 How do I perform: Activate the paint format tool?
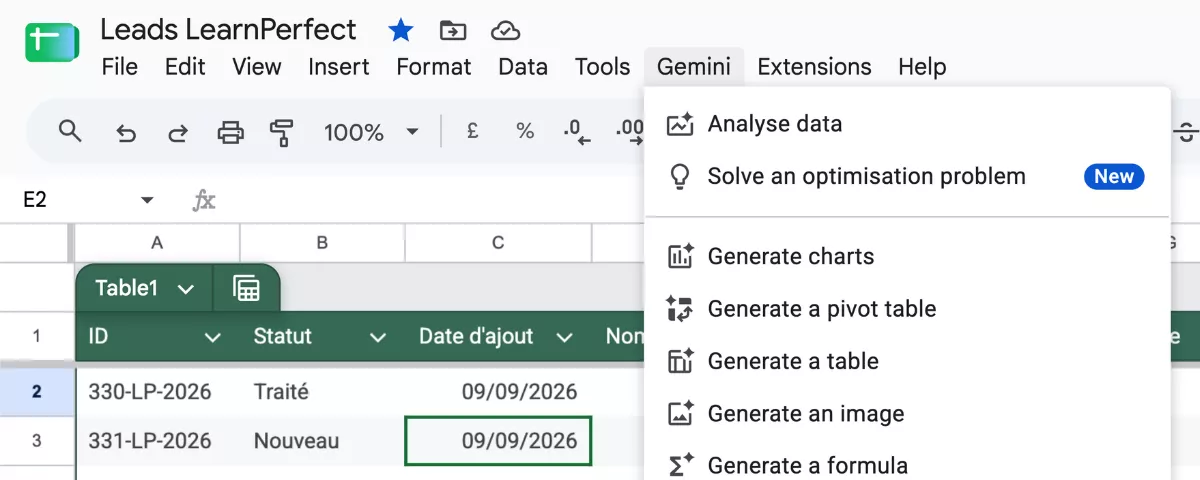[x=282, y=132]
